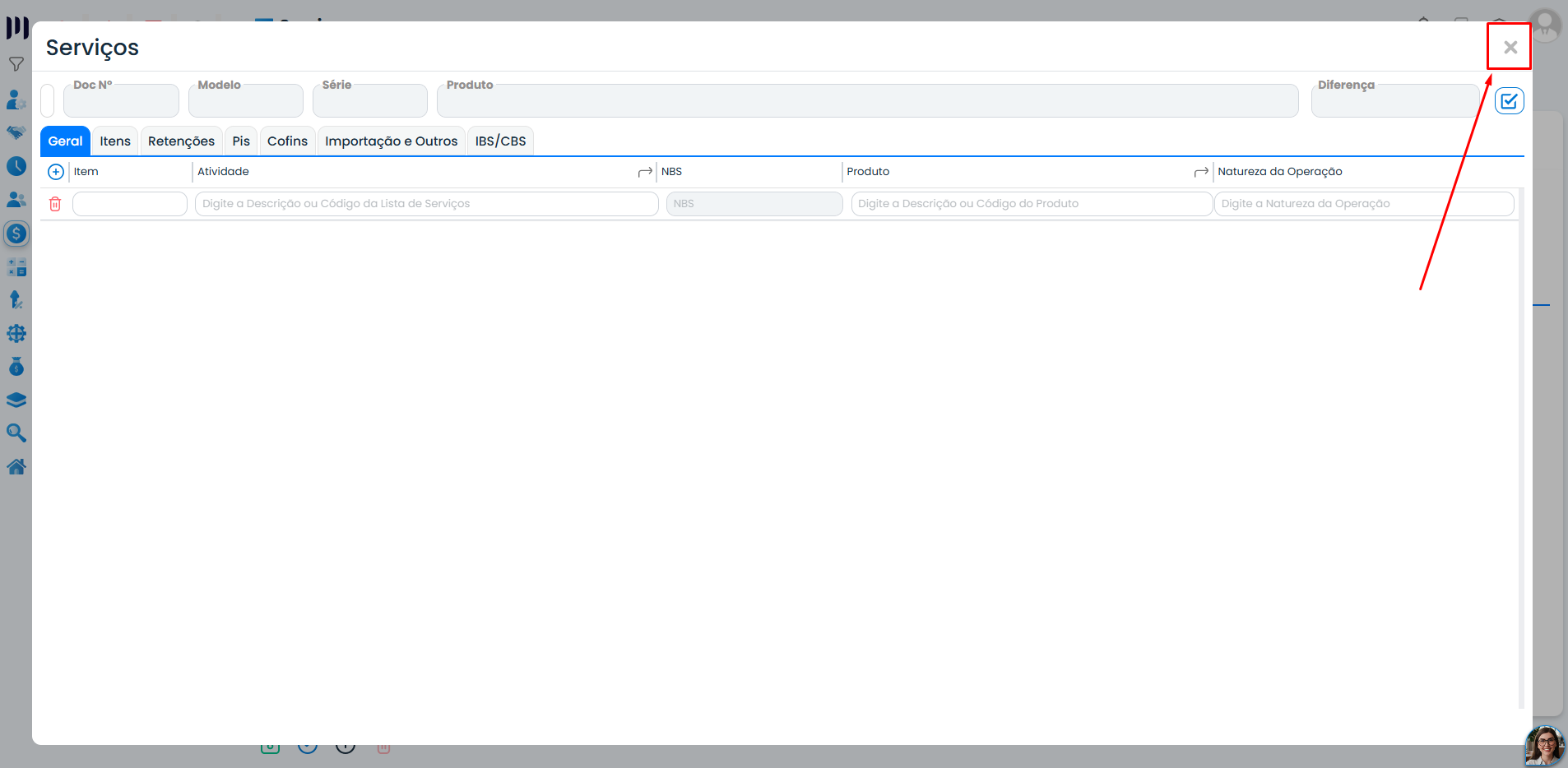The width and height of the screenshot is (1568, 768).
Task: Open the handshake icon in sidebar
Action: [x=16, y=132]
